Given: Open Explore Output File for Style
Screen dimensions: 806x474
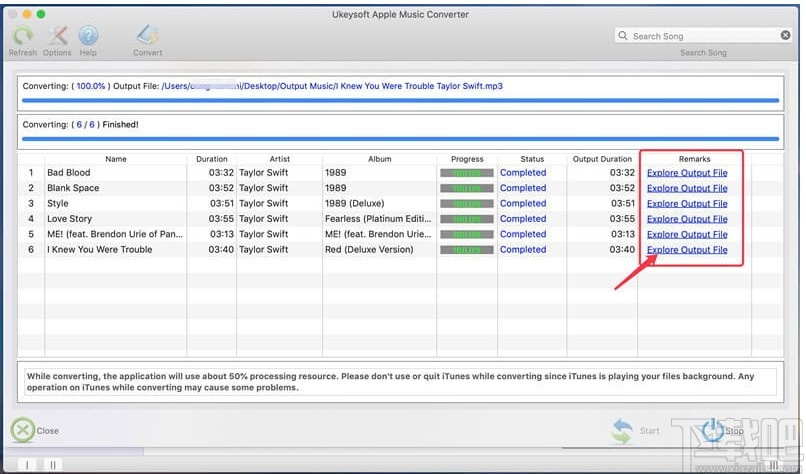Looking at the screenshot, I should [687, 204].
